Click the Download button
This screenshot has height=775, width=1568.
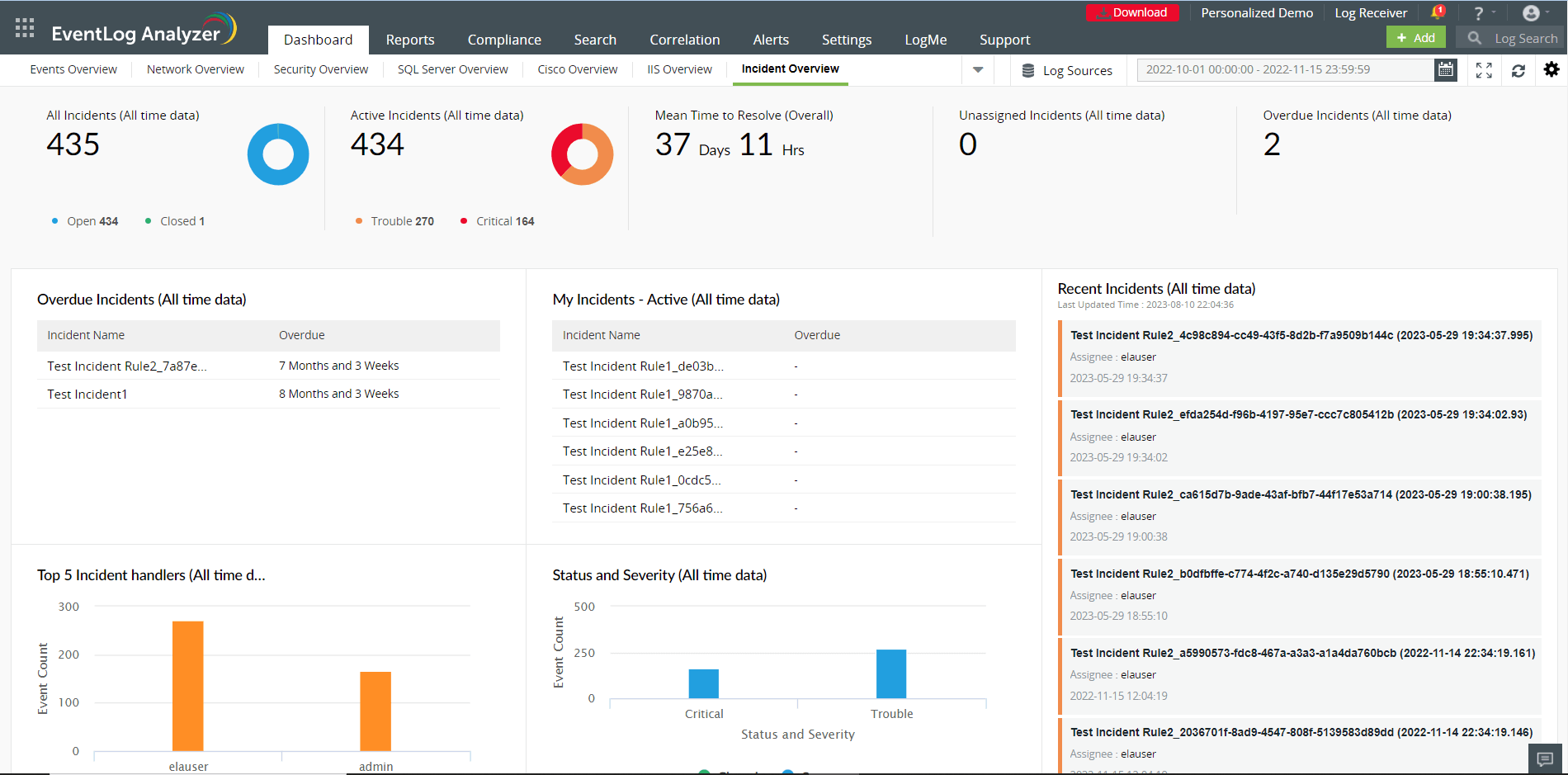(x=1132, y=12)
